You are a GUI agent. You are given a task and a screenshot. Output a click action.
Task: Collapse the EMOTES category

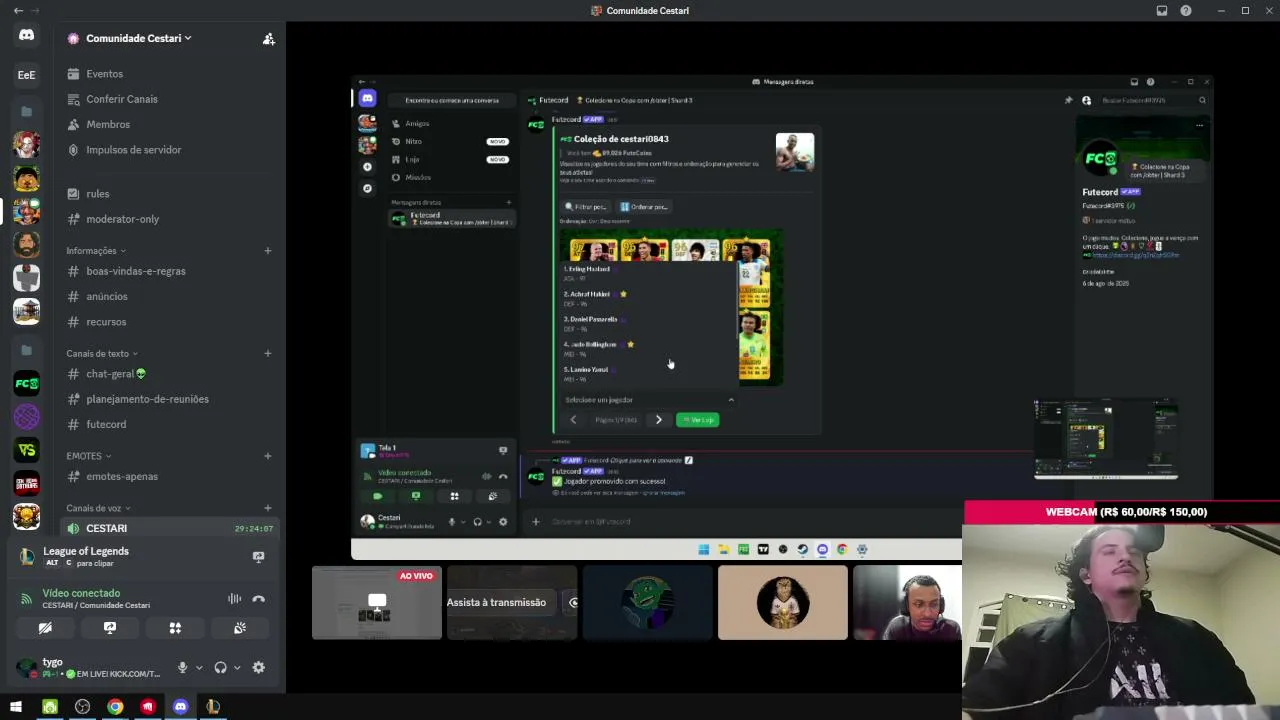tap(90, 456)
